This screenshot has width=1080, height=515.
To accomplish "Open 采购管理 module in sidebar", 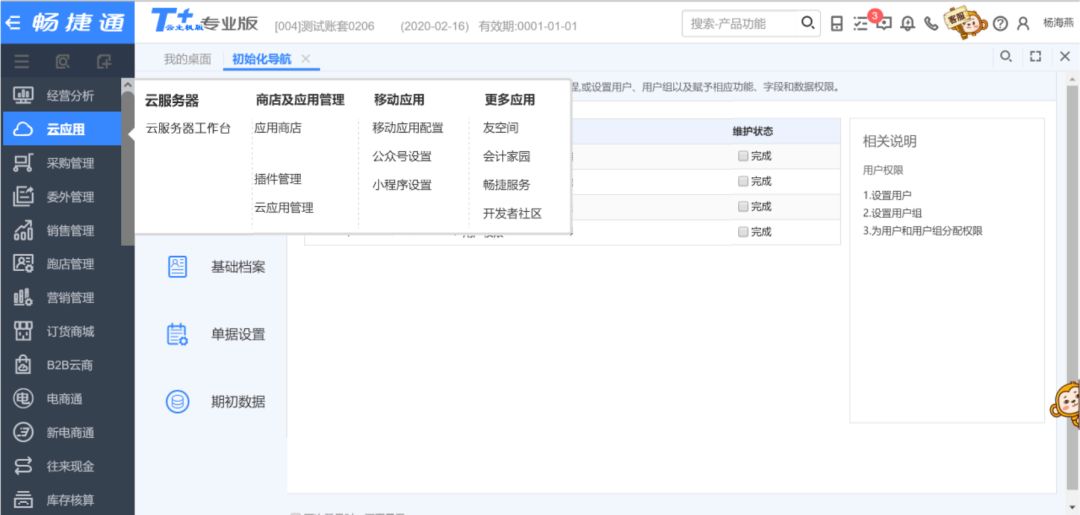I will tap(69, 163).
